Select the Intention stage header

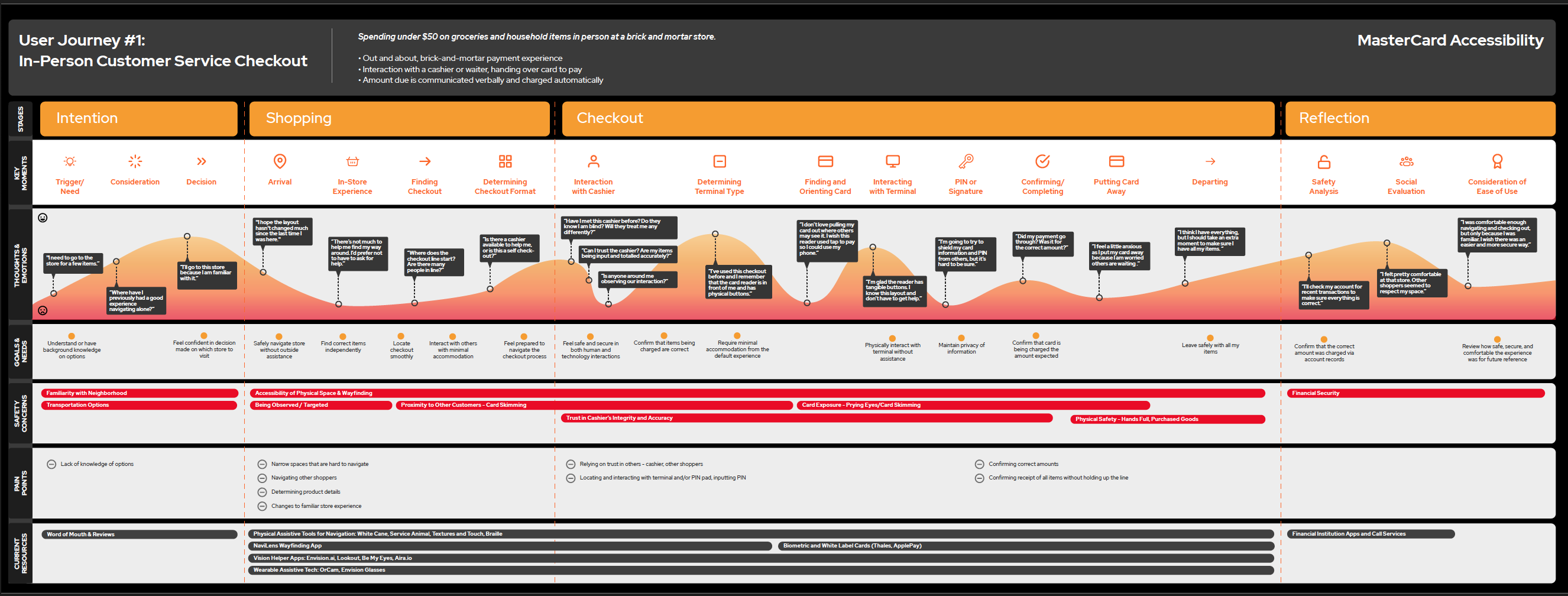tap(139, 119)
